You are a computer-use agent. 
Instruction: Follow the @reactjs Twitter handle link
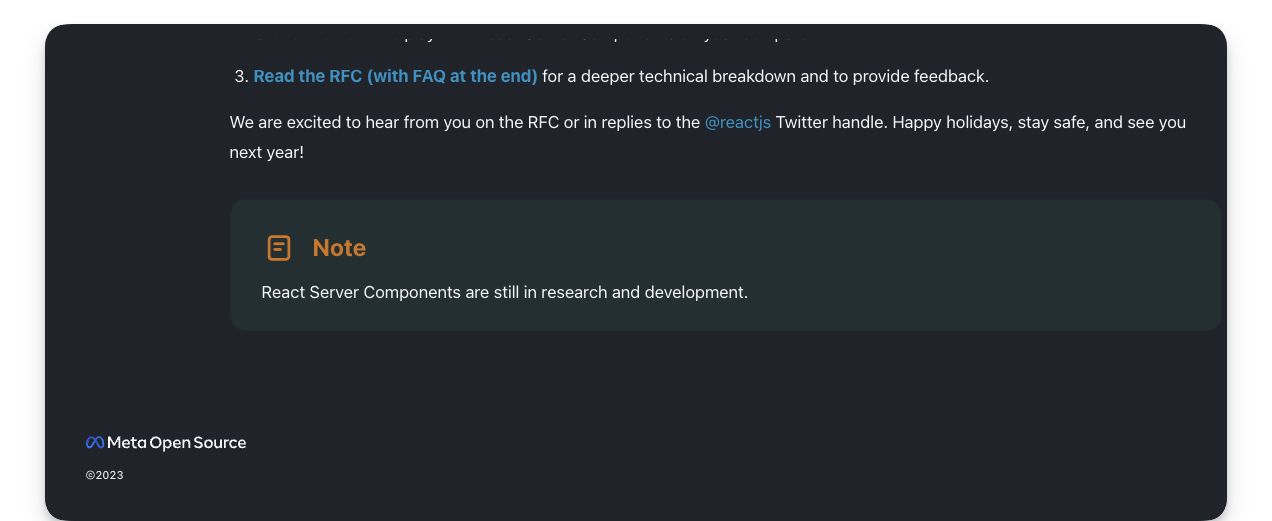pyautogui.click(x=737, y=123)
